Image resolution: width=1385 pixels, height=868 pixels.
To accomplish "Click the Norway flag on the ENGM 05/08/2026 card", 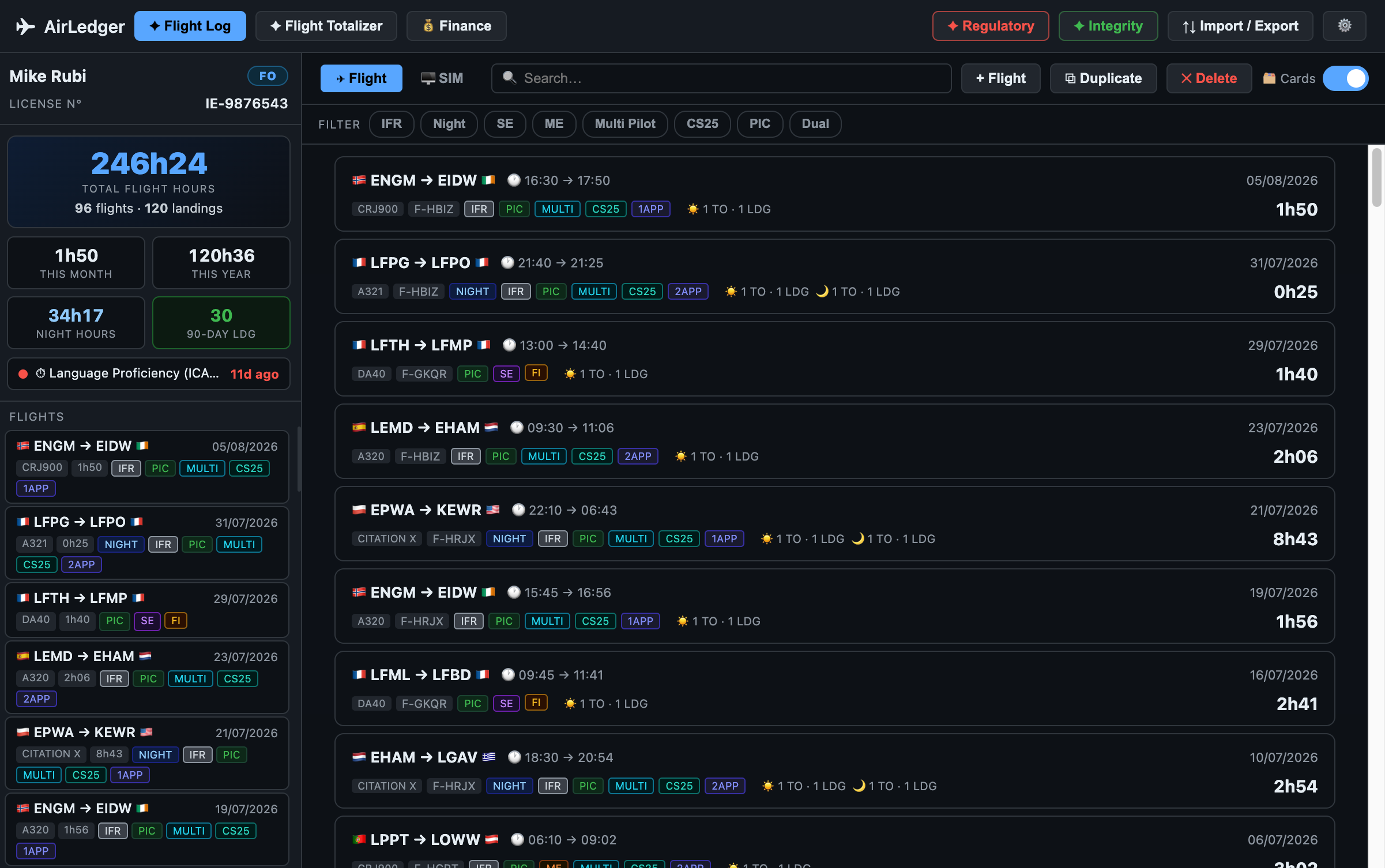I will click(359, 180).
